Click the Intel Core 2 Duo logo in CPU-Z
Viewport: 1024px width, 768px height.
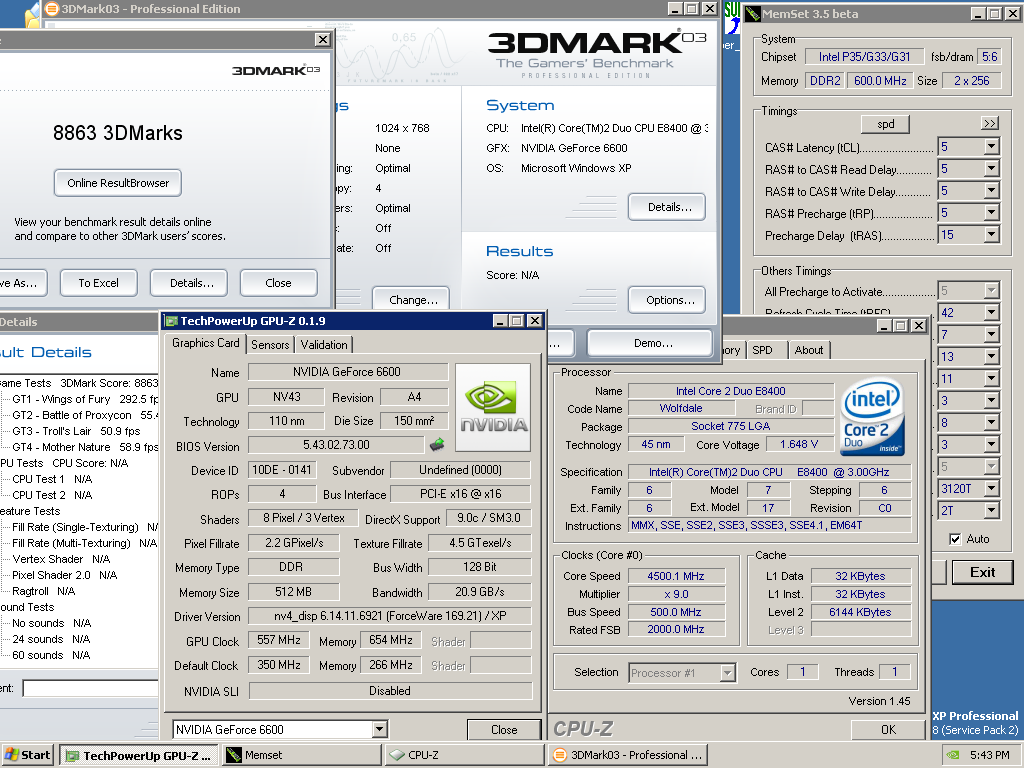point(873,416)
